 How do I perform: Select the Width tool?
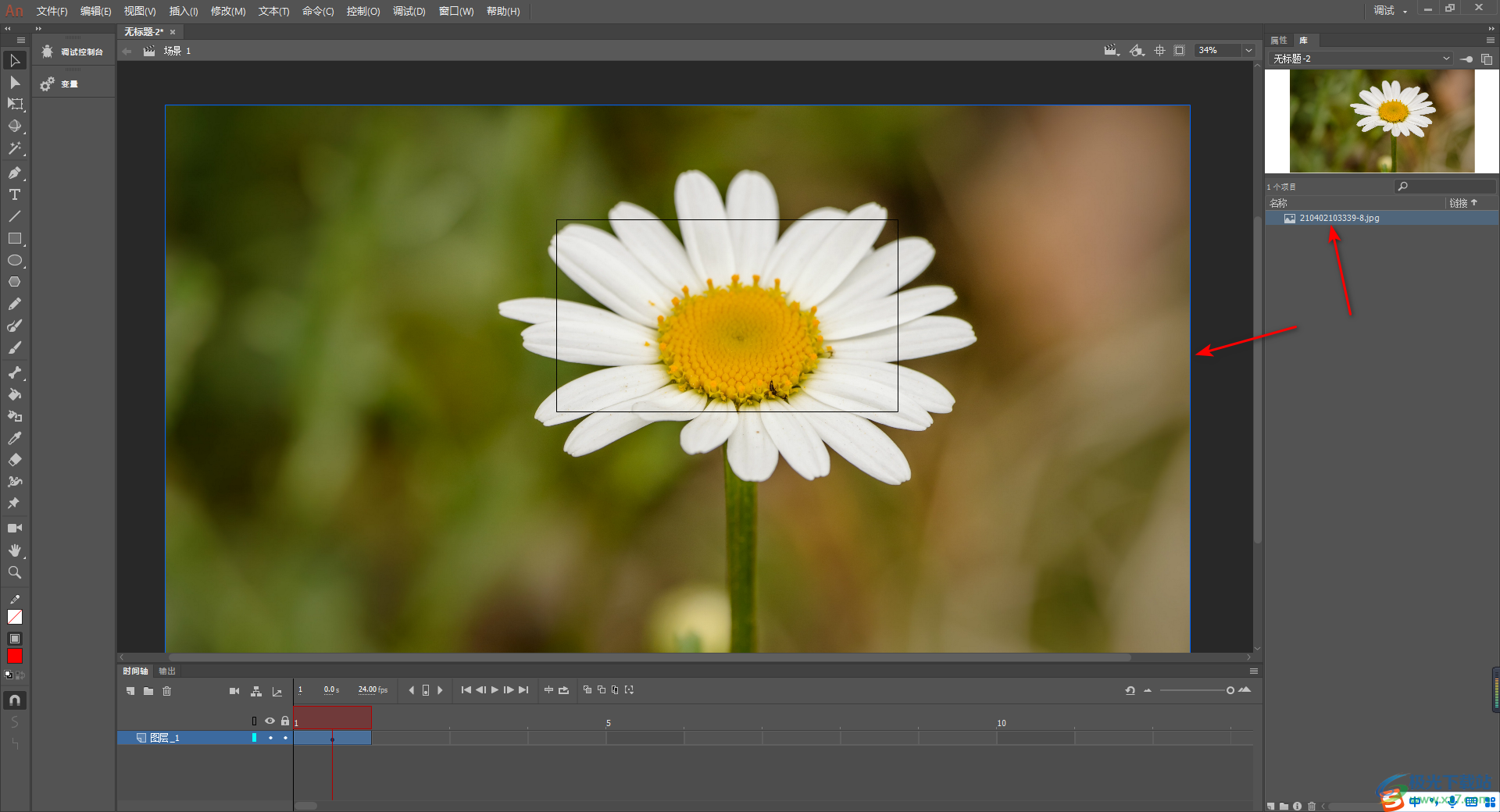15,482
